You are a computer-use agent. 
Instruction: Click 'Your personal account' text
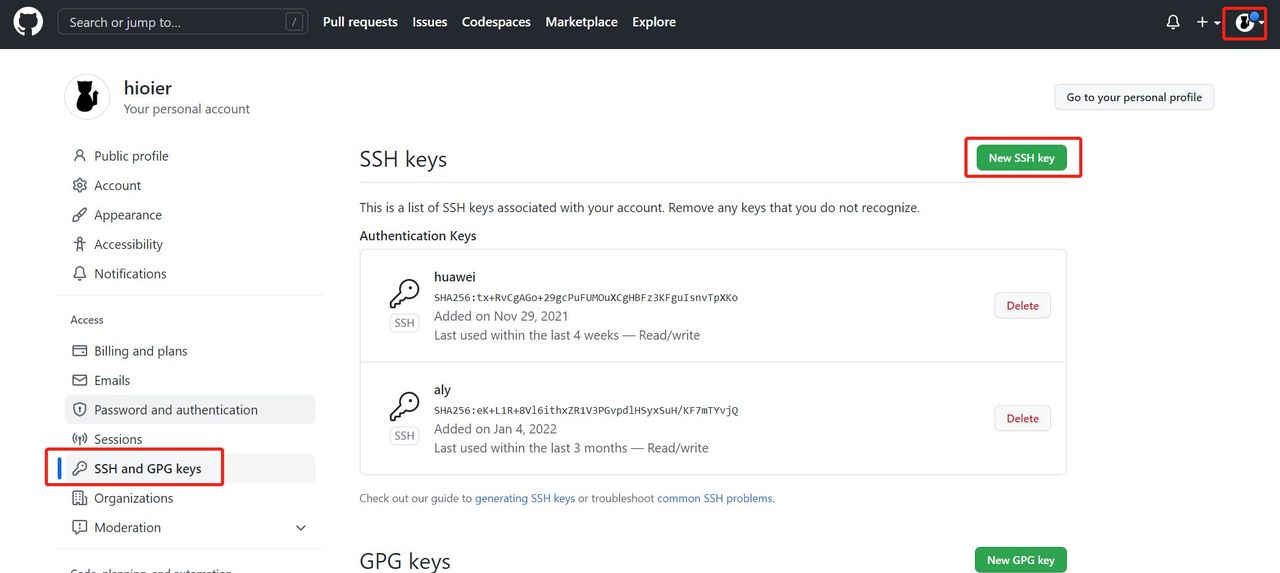(x=187, y=109)
